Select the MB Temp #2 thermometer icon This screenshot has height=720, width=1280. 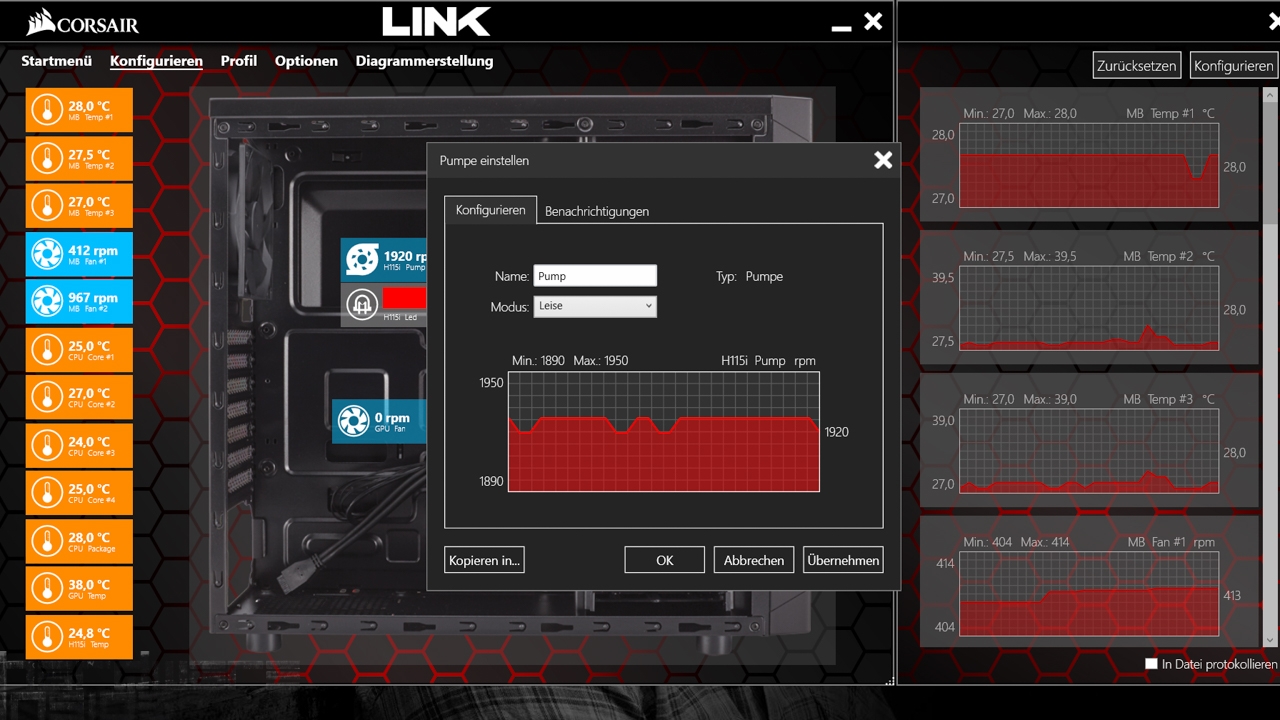pyautogui.click(x=47, y=158)
